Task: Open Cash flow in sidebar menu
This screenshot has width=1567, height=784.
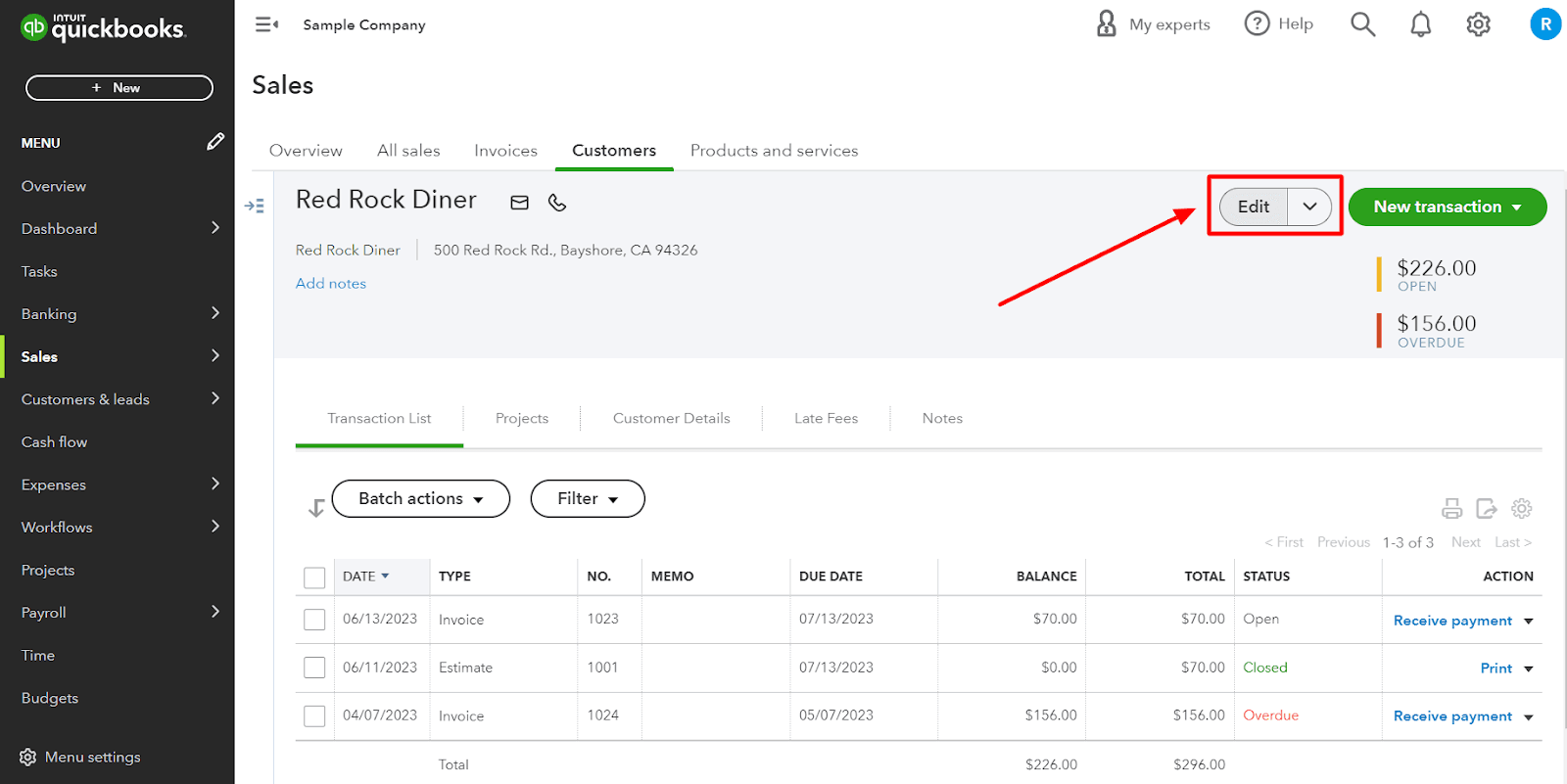Action: (x=54, y=441)
